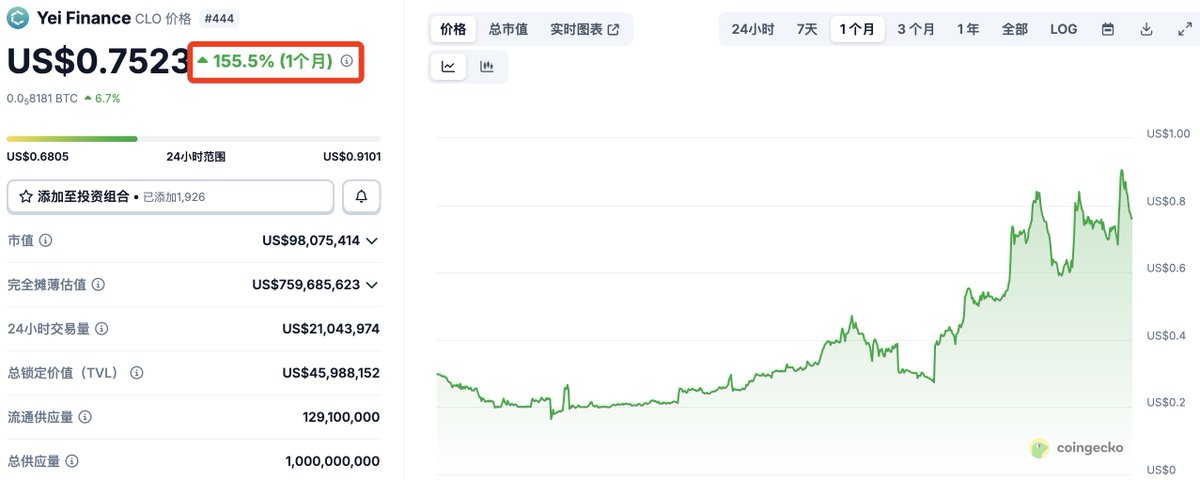The image size is (1200, 480).
Task: Click the 24小时范围 price range bar
Action: (193, 138)
